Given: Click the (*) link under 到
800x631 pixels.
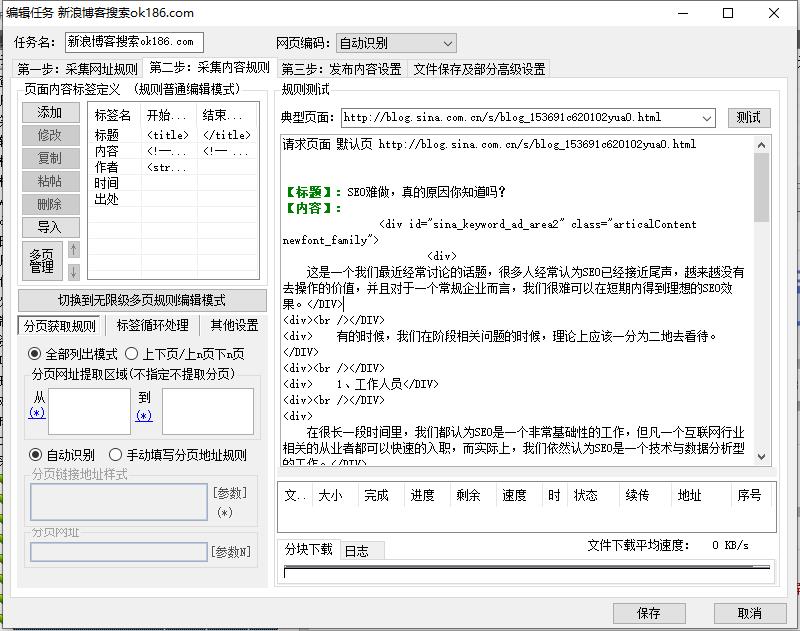Looking at the screenshot, I should pos(144,416).
